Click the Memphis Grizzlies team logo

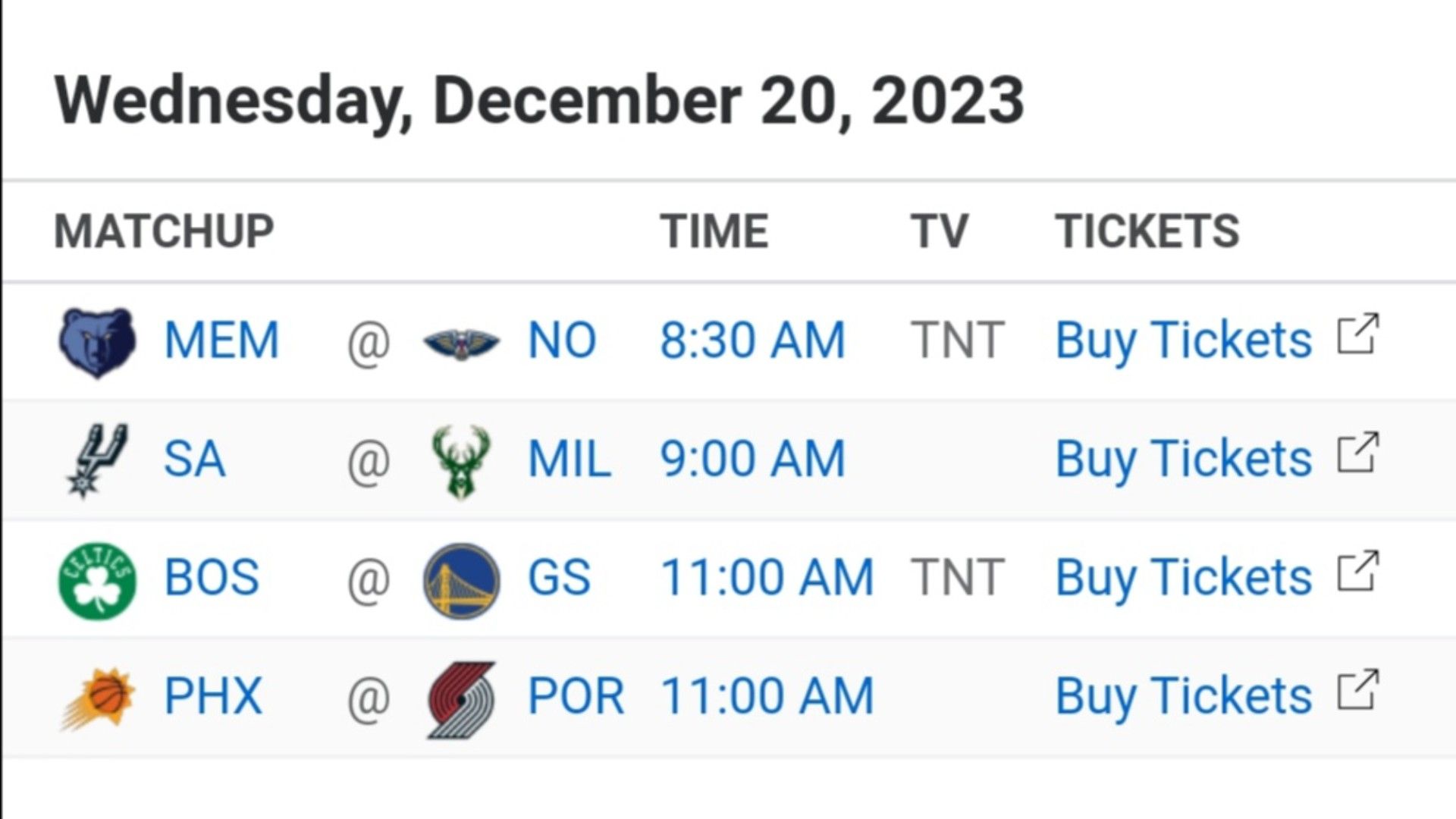click(x=97, y=343)
